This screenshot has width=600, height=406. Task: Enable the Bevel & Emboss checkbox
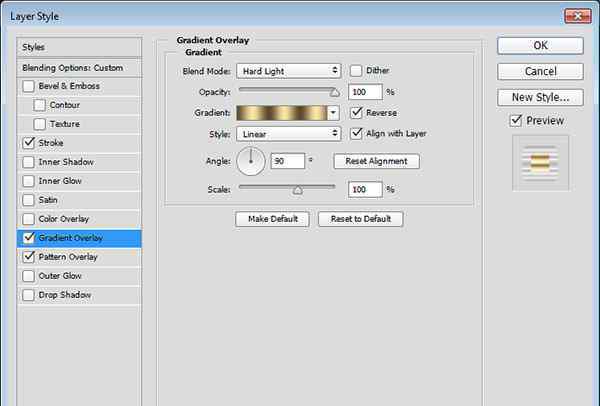28,86
